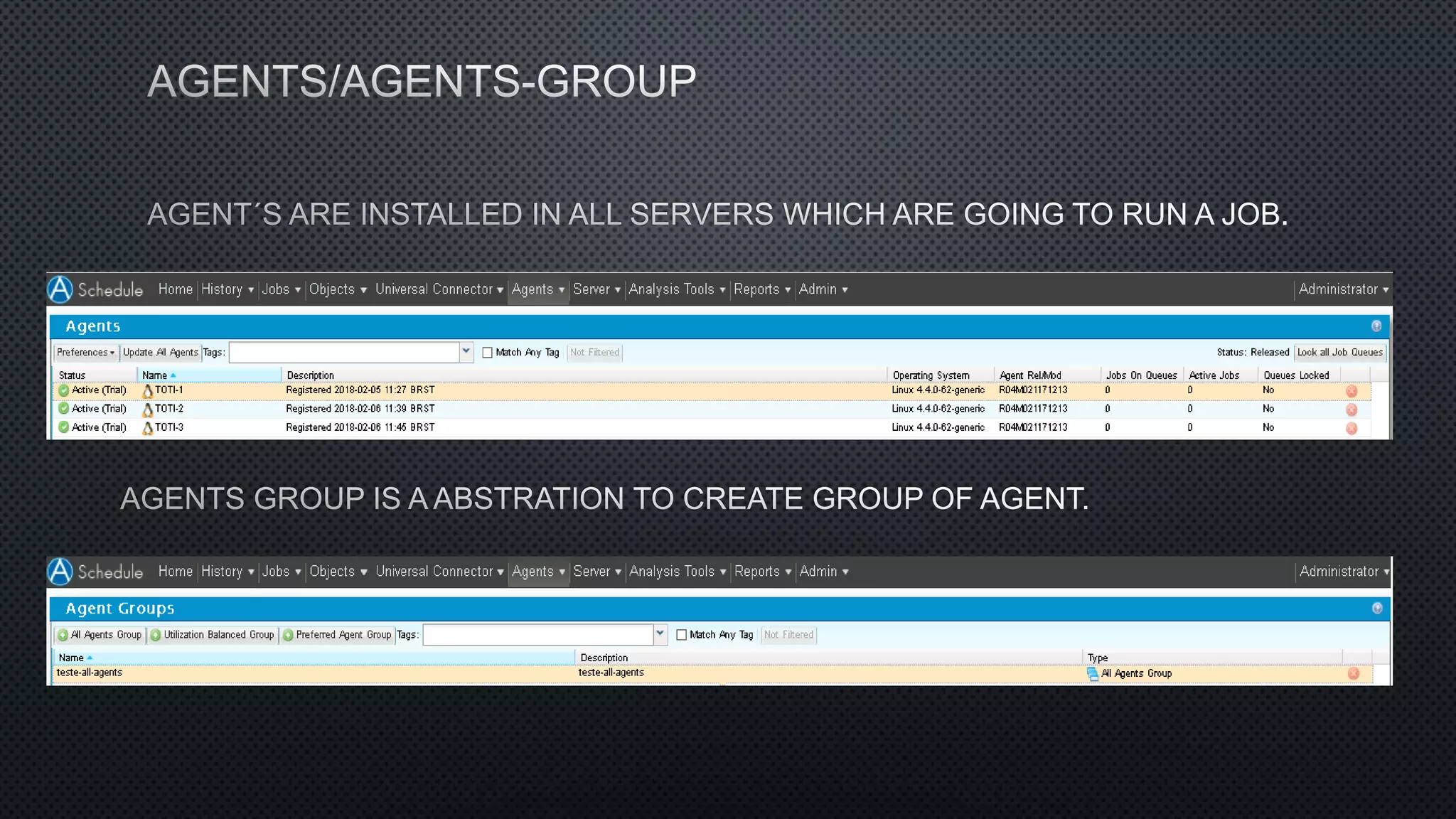Viewport: 1456px width, 819px height.
Task: Open the Analysis Tools menu in top navbar
Action: click(x=676, y=289)
